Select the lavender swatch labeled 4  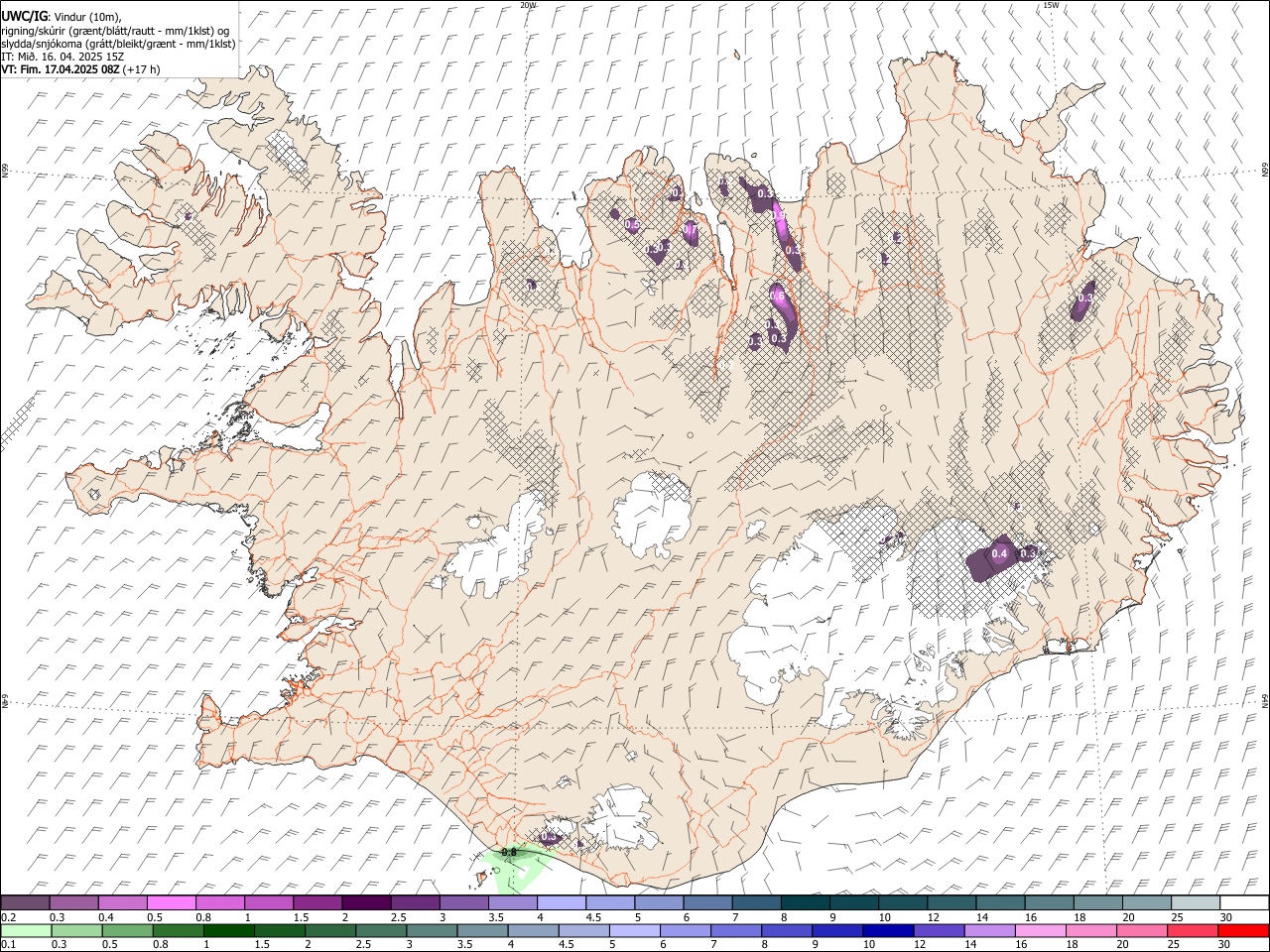(x=562, y=902)
